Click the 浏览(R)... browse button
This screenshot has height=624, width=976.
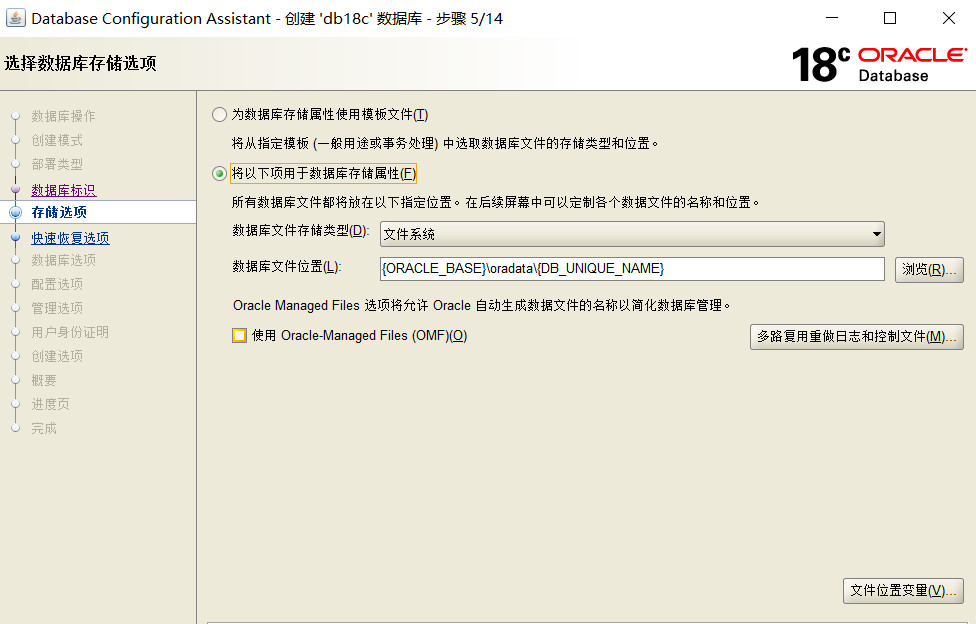pyautogui.click(x=929, y=270)
